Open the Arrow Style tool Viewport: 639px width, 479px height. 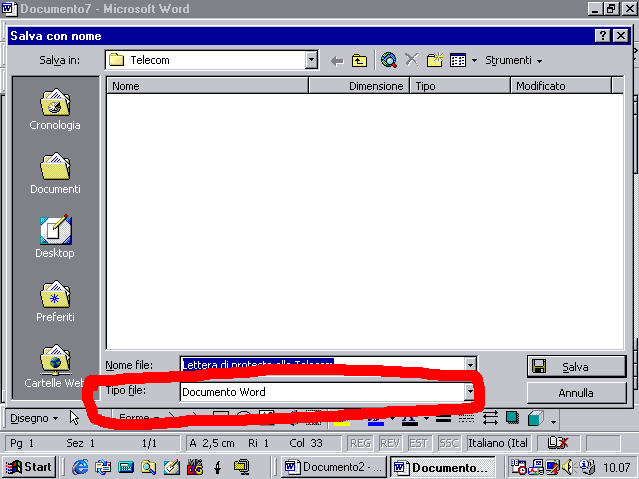click(490, 418)
